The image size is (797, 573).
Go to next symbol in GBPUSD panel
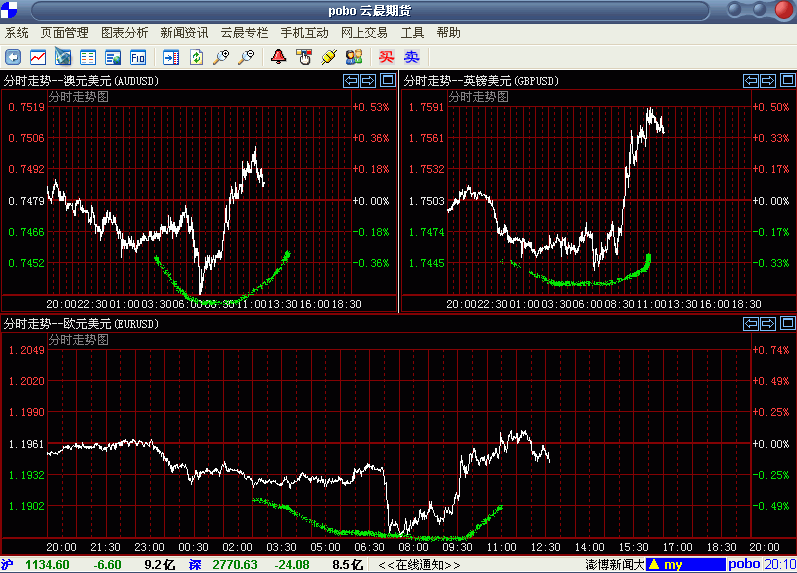tap(768, 80)
